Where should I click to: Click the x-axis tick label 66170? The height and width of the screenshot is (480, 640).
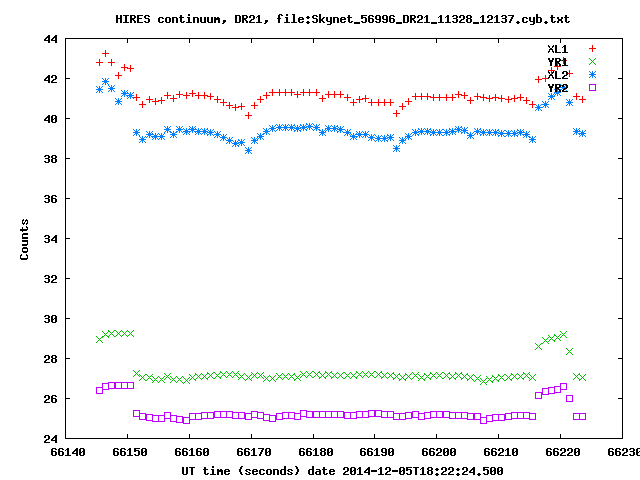(x=254, y=452)
